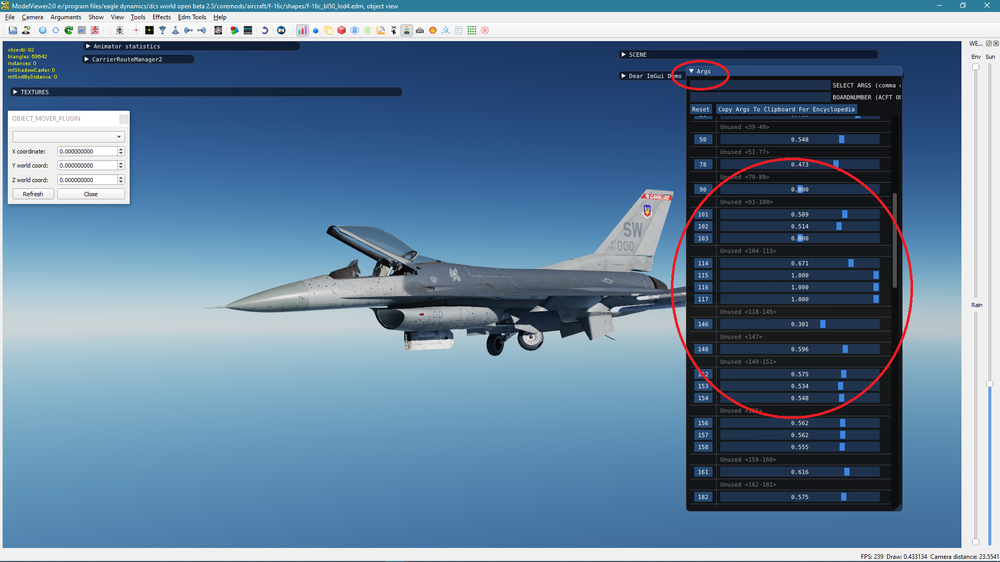Open the Tools menu
This screenshot has width=1000, height=562.
tap(138, 17)
